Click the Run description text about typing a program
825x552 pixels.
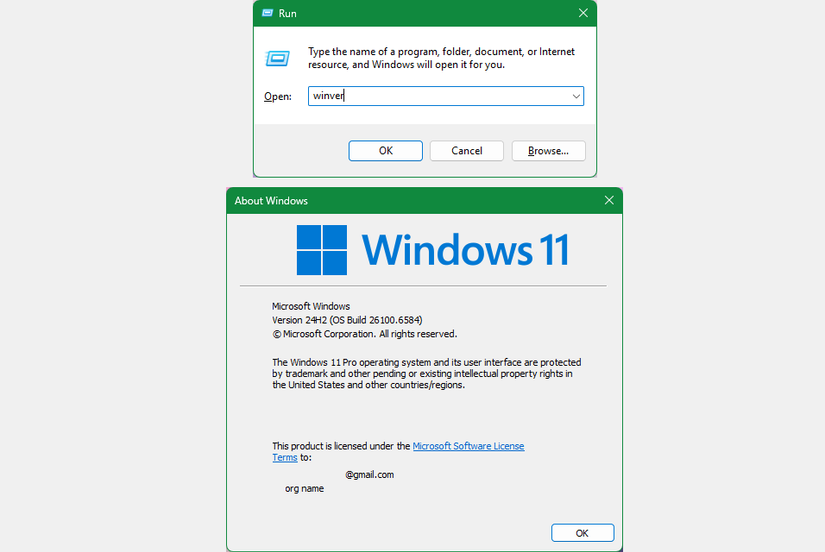(x=441, y=58)
